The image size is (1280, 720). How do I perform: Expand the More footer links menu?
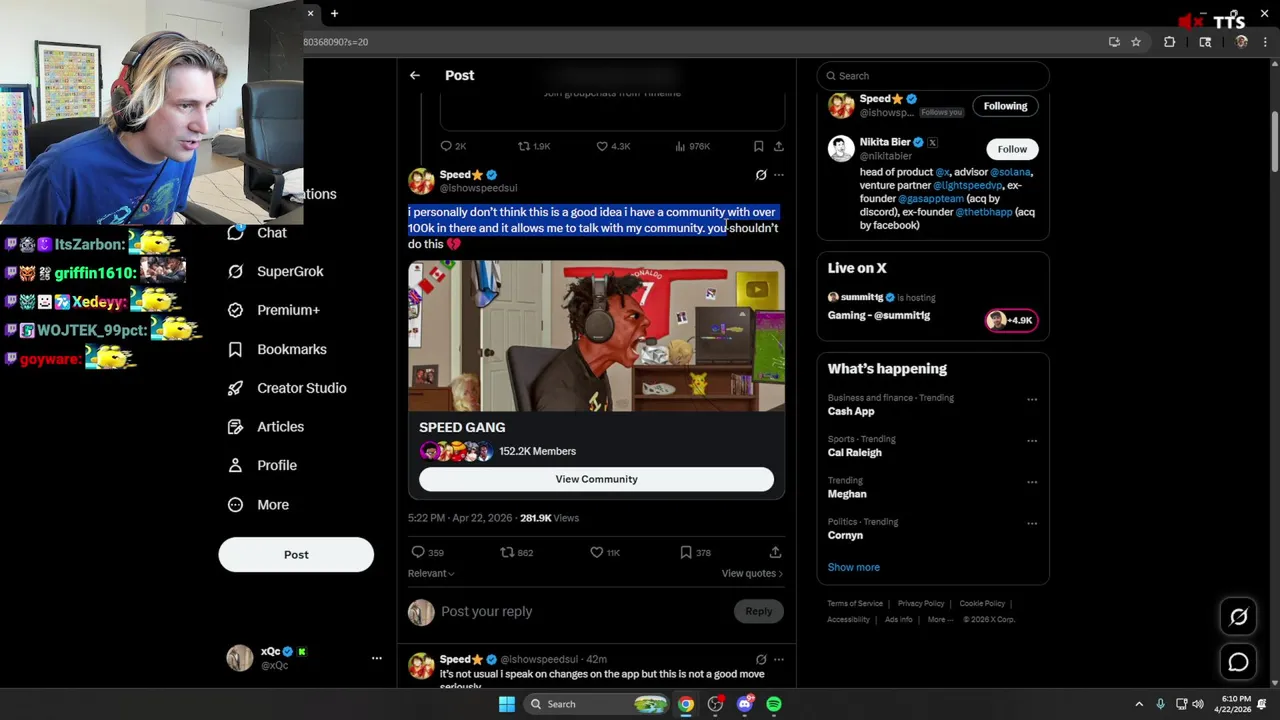[x=940, y=619]
